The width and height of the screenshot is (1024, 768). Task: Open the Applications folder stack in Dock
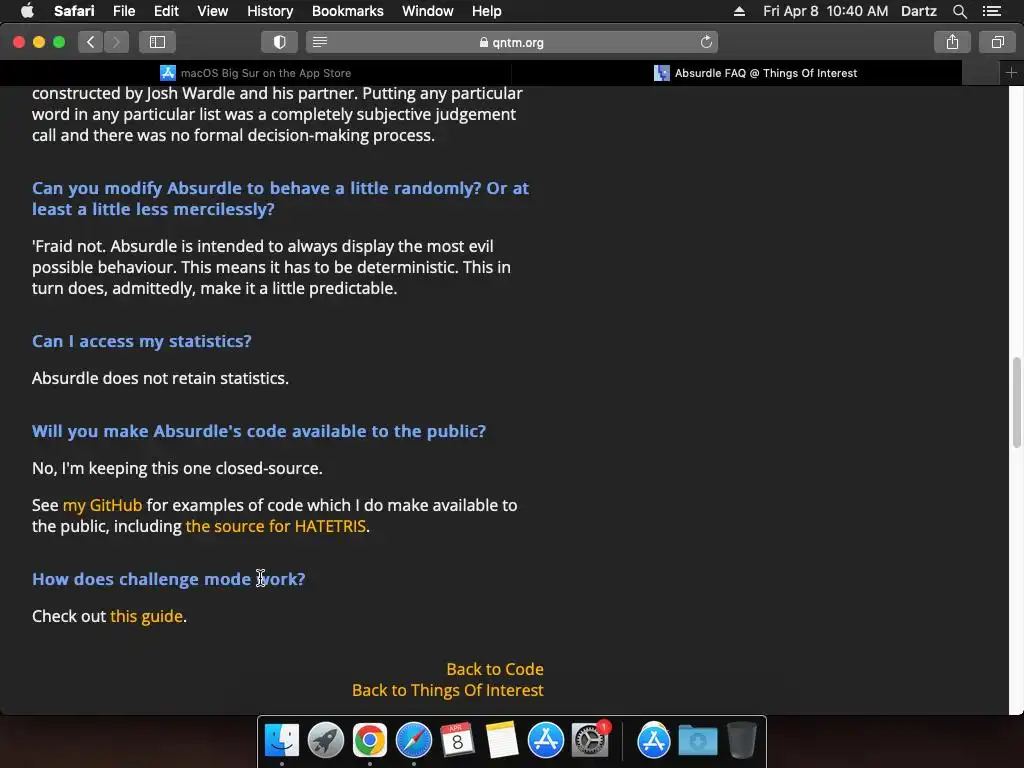pyautogui.click(x=654, y=741)
